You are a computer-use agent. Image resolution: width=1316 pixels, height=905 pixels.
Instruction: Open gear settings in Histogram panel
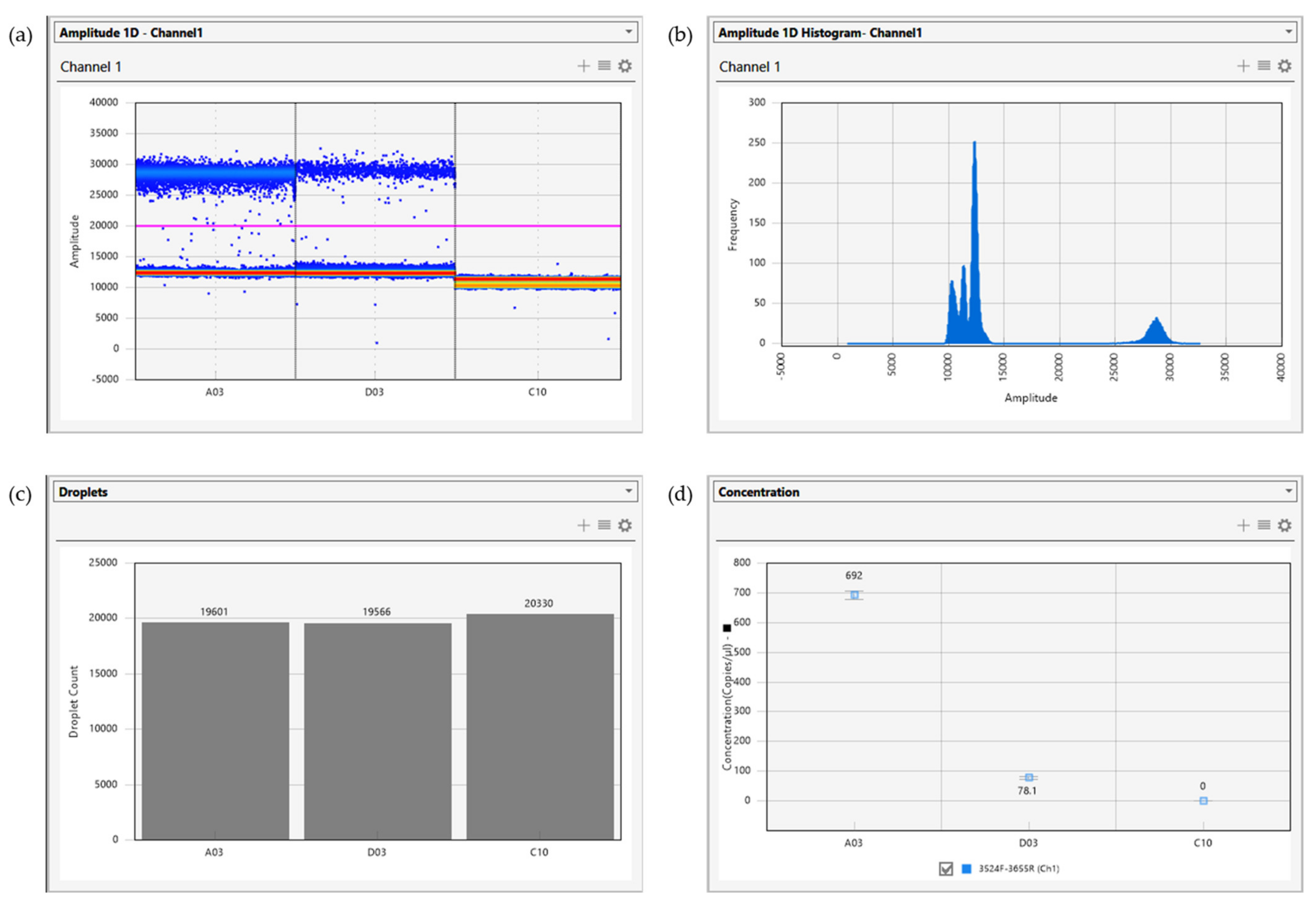pos(1284,66)
